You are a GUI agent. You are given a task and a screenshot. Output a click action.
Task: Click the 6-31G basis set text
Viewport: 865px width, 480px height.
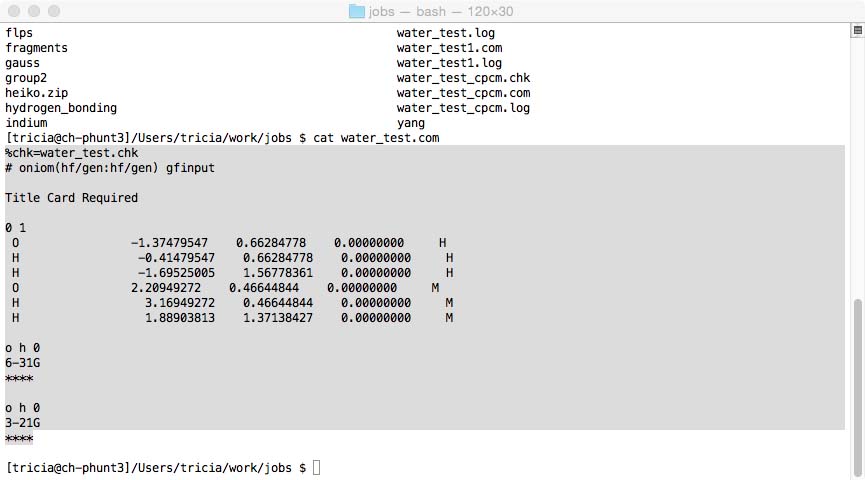coord(23,363)
